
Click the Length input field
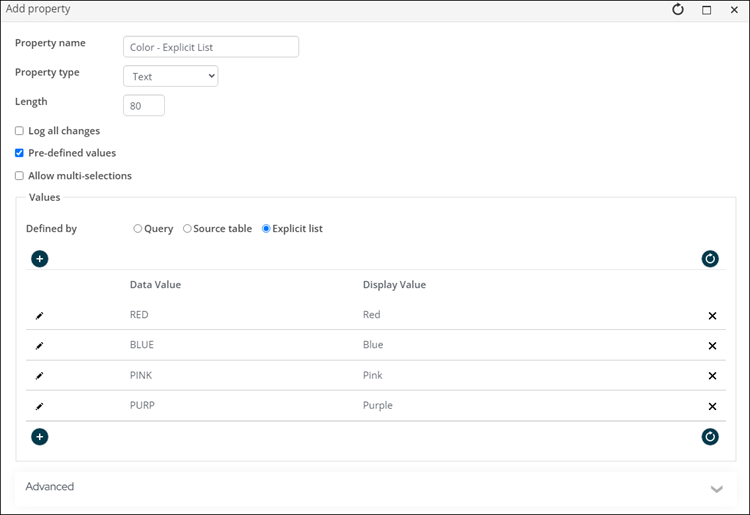click(144, 105)
